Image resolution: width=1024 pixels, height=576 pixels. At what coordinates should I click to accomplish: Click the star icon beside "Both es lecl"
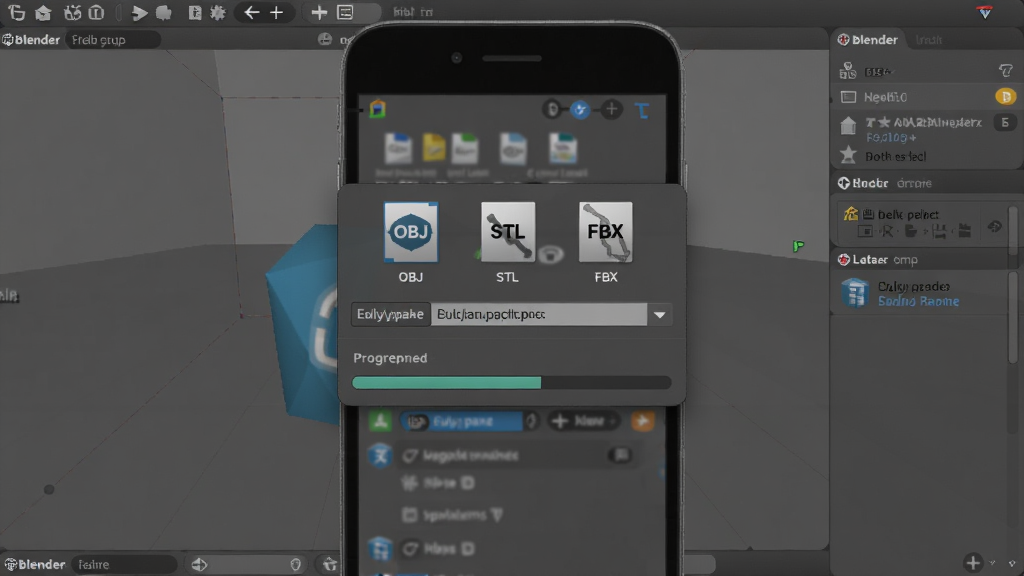click(848, 155)
